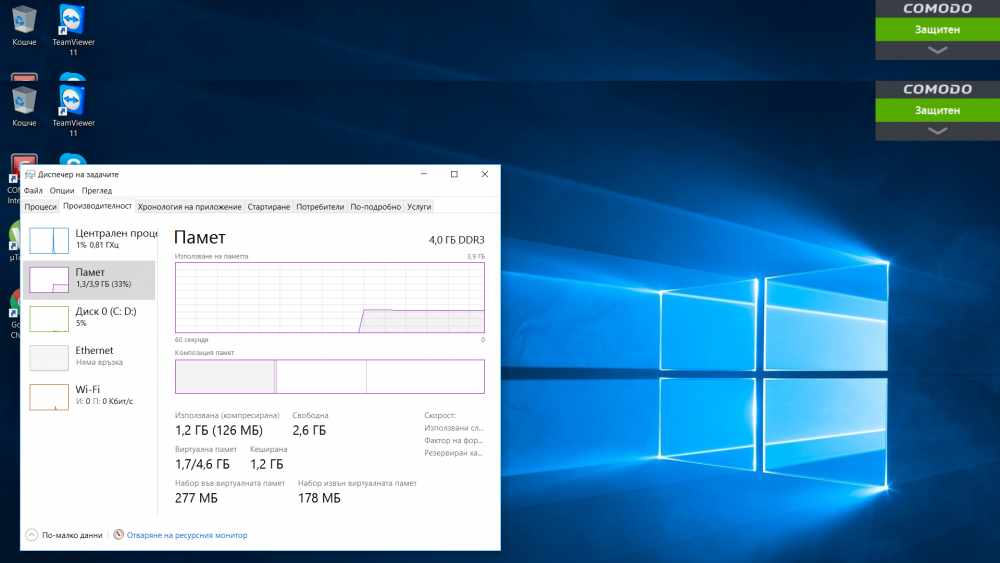The width and height of the screenshot is (1000, 563).
Task: Click the resource monitor icon
Action: pos(119,534)
